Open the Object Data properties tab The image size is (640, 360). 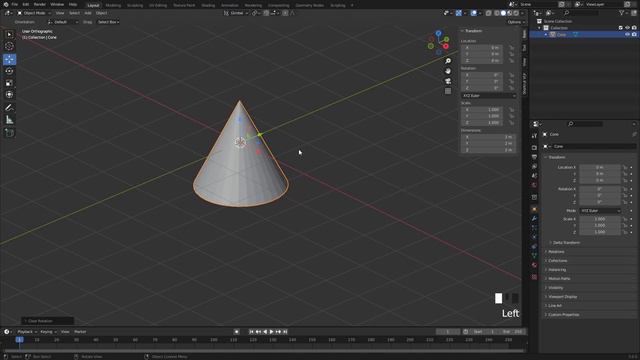[534, 256]
